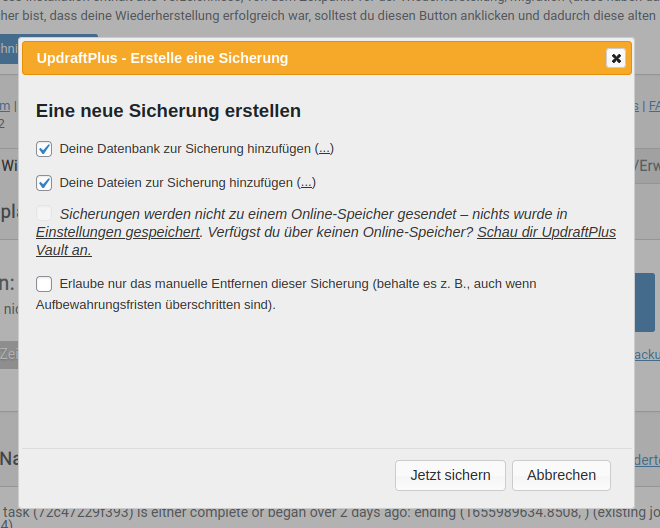
Task: Click the dialog title 'UpdraftPlus - Erstelle eine Sicherung'
Action: point(162,58)
